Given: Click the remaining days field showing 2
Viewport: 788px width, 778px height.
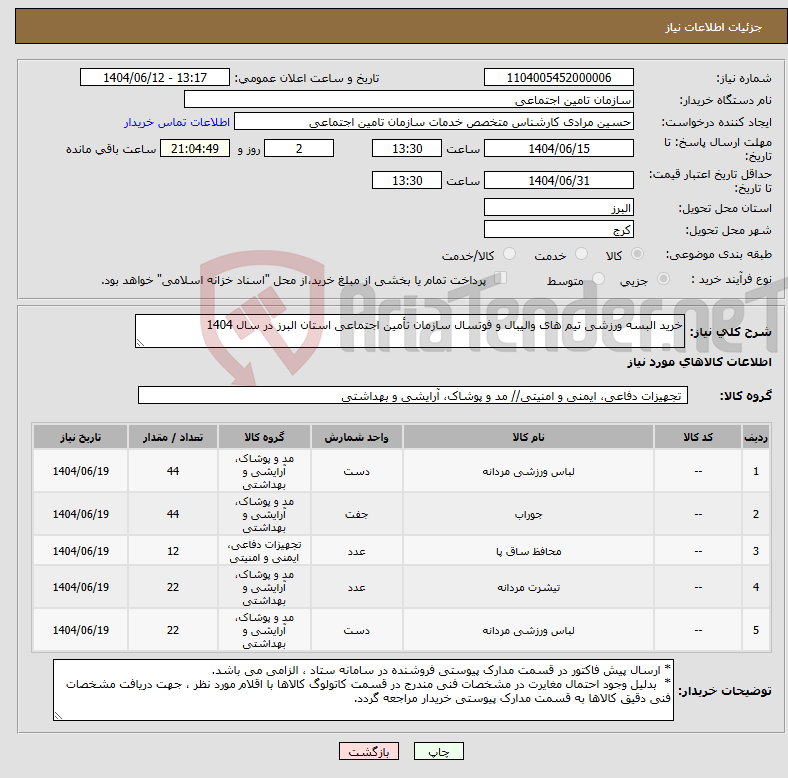Looking at the screenshot, I should pyautogui.click(x=299, y=149).
